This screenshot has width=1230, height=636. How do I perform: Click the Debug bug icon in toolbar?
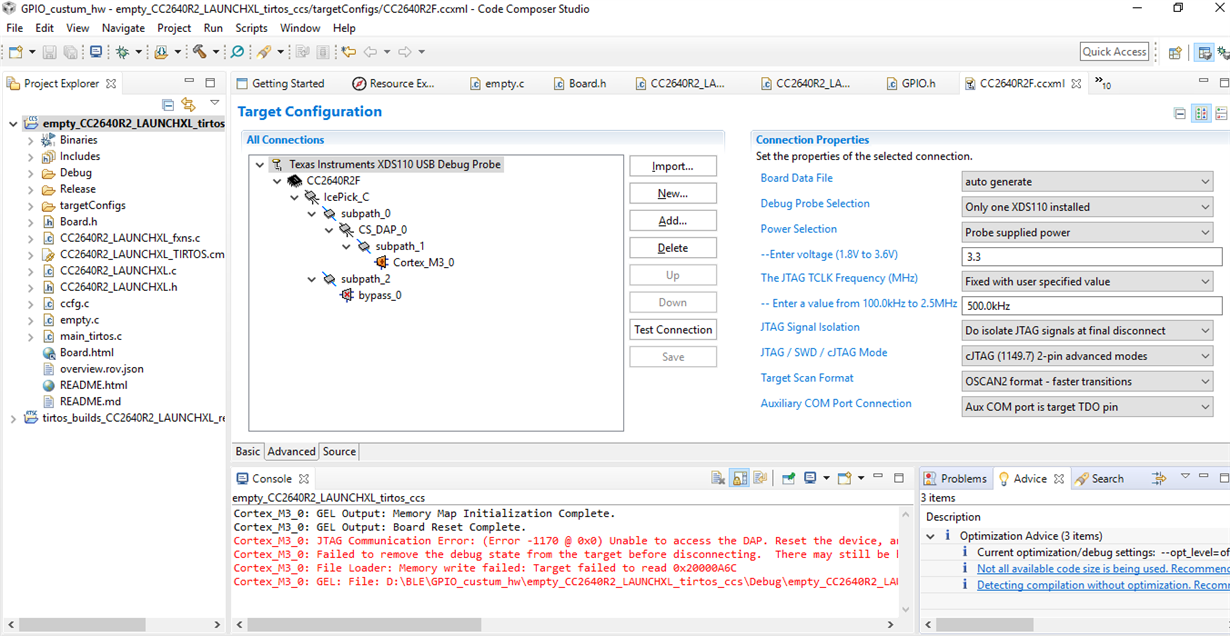click(x=122, y=52)
